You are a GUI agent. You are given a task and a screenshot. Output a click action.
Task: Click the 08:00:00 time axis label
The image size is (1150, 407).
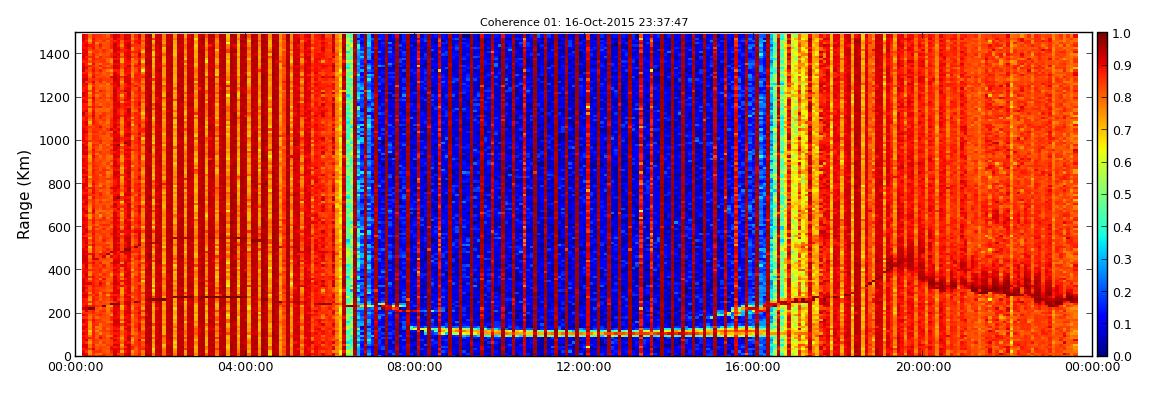(x=414, y=367)
